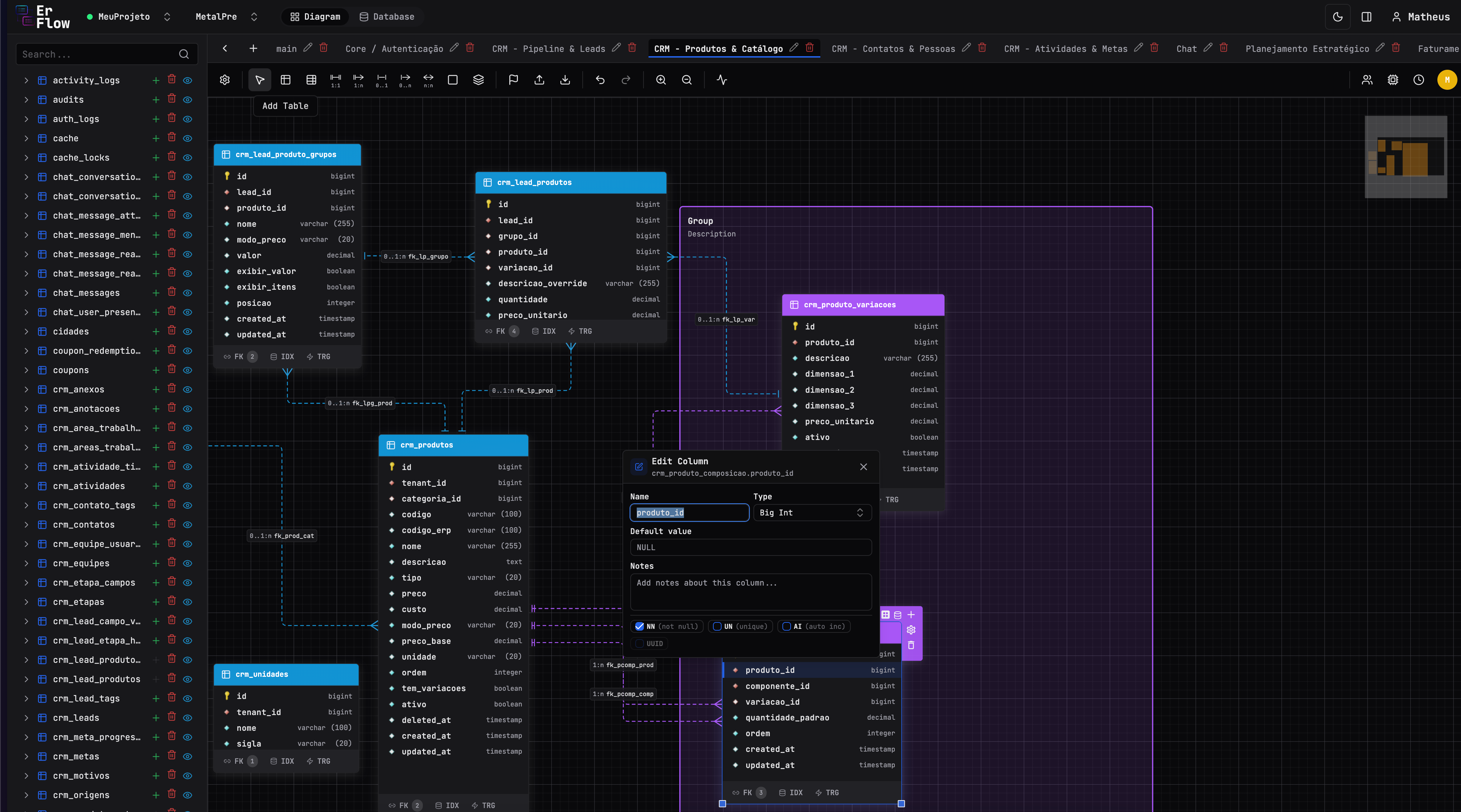Image resolution: width=1461 pixels, height=812 pixels.
Task: Click the Default value input field
Action: tap(750, 547)
